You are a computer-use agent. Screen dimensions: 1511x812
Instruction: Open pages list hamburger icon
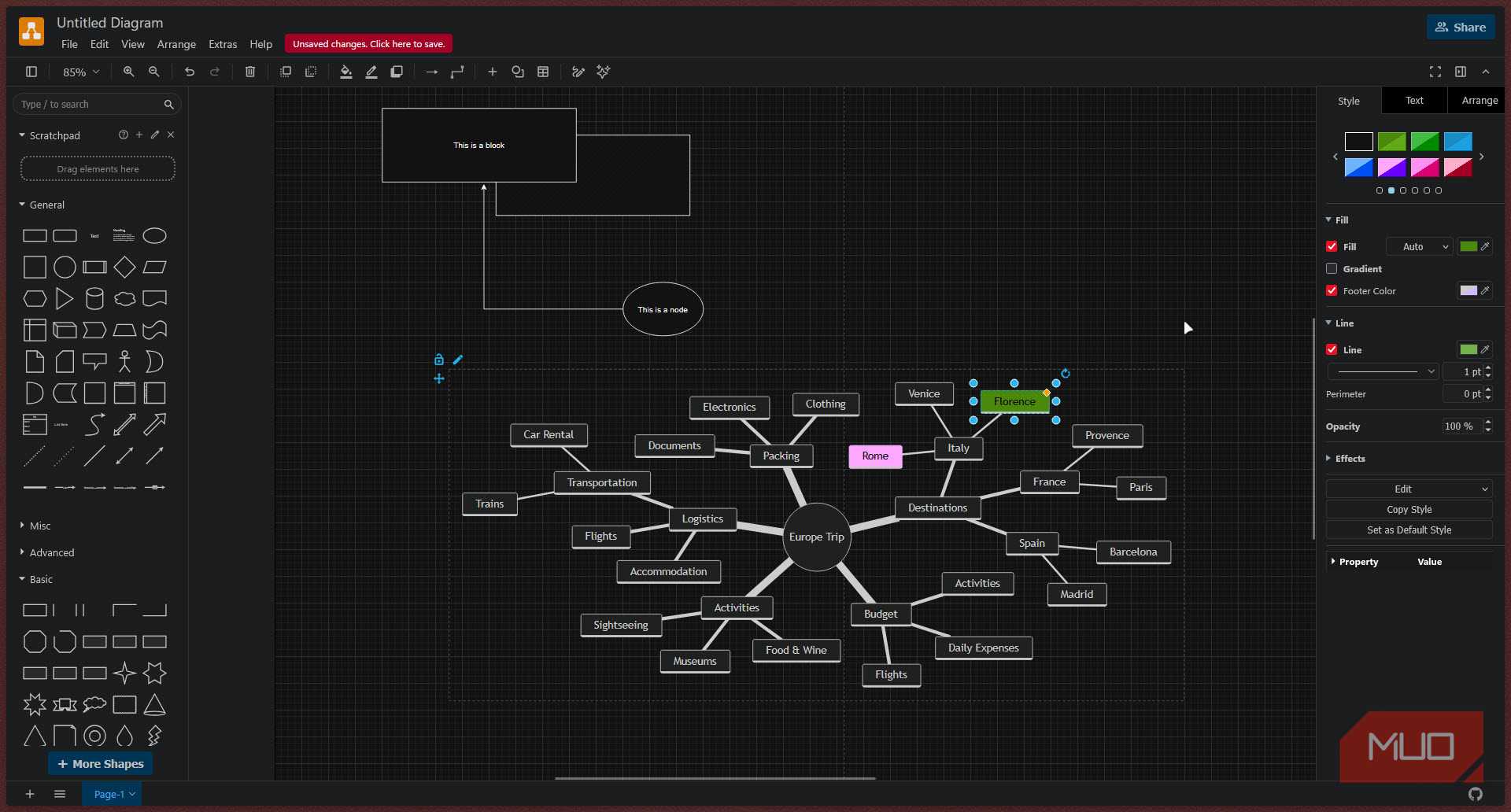(60, 794)
